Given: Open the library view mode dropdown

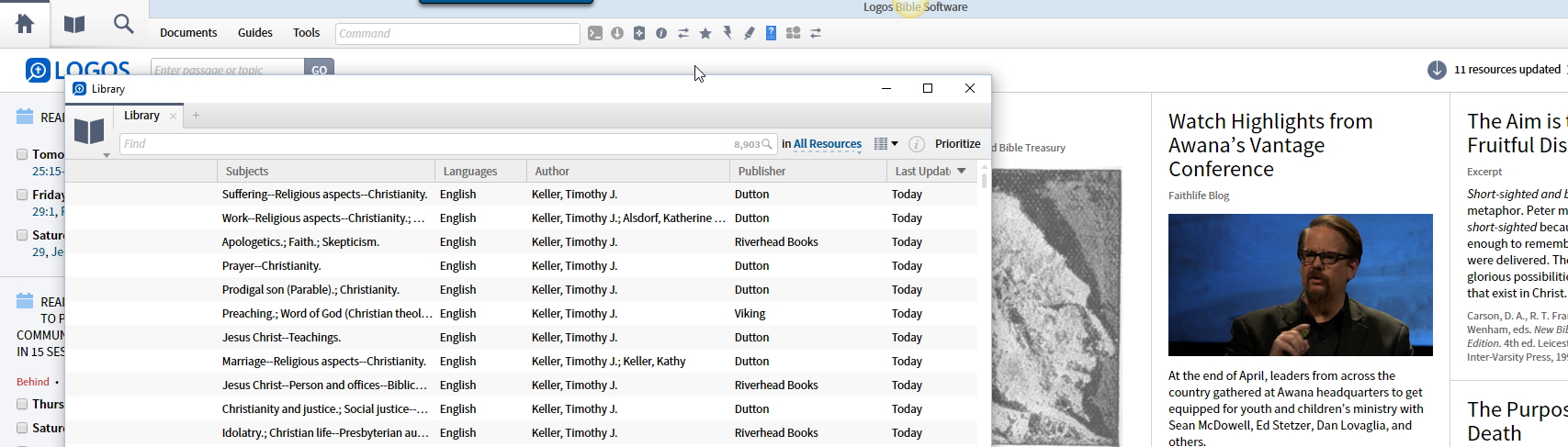Looking at the screenshot, I should point(886,144).
